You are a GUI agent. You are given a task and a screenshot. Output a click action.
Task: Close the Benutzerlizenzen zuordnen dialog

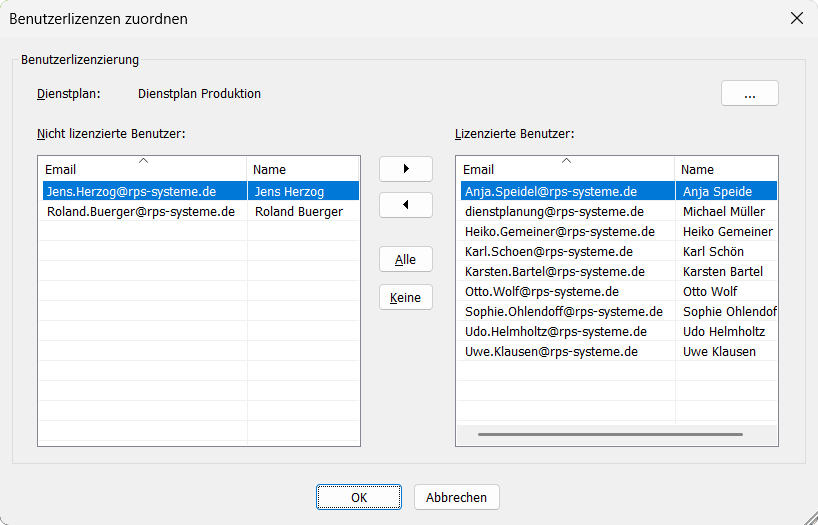(797, 18)
